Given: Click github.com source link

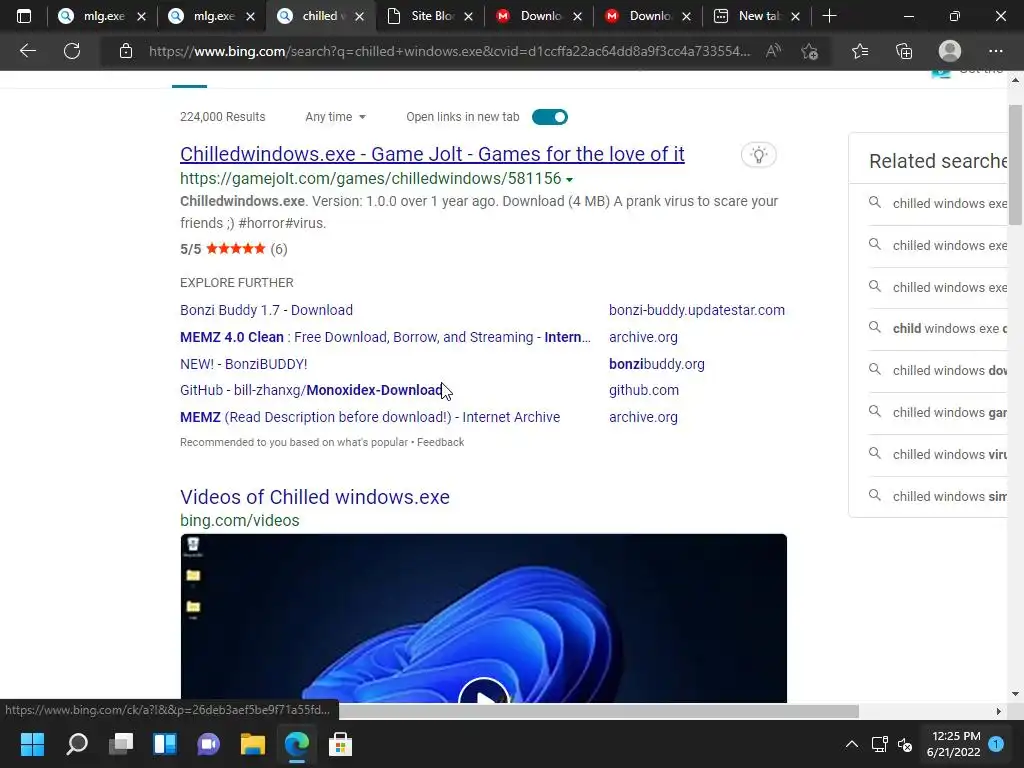Looking at the screenshot, I should (644, 390).
